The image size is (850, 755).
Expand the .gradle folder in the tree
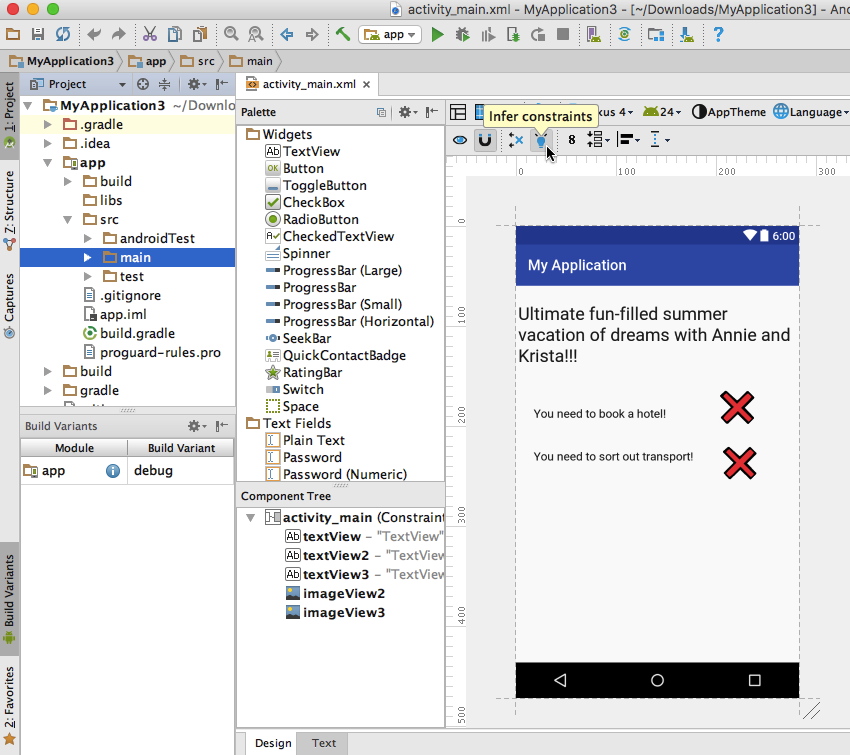click(x=48, y=125)
